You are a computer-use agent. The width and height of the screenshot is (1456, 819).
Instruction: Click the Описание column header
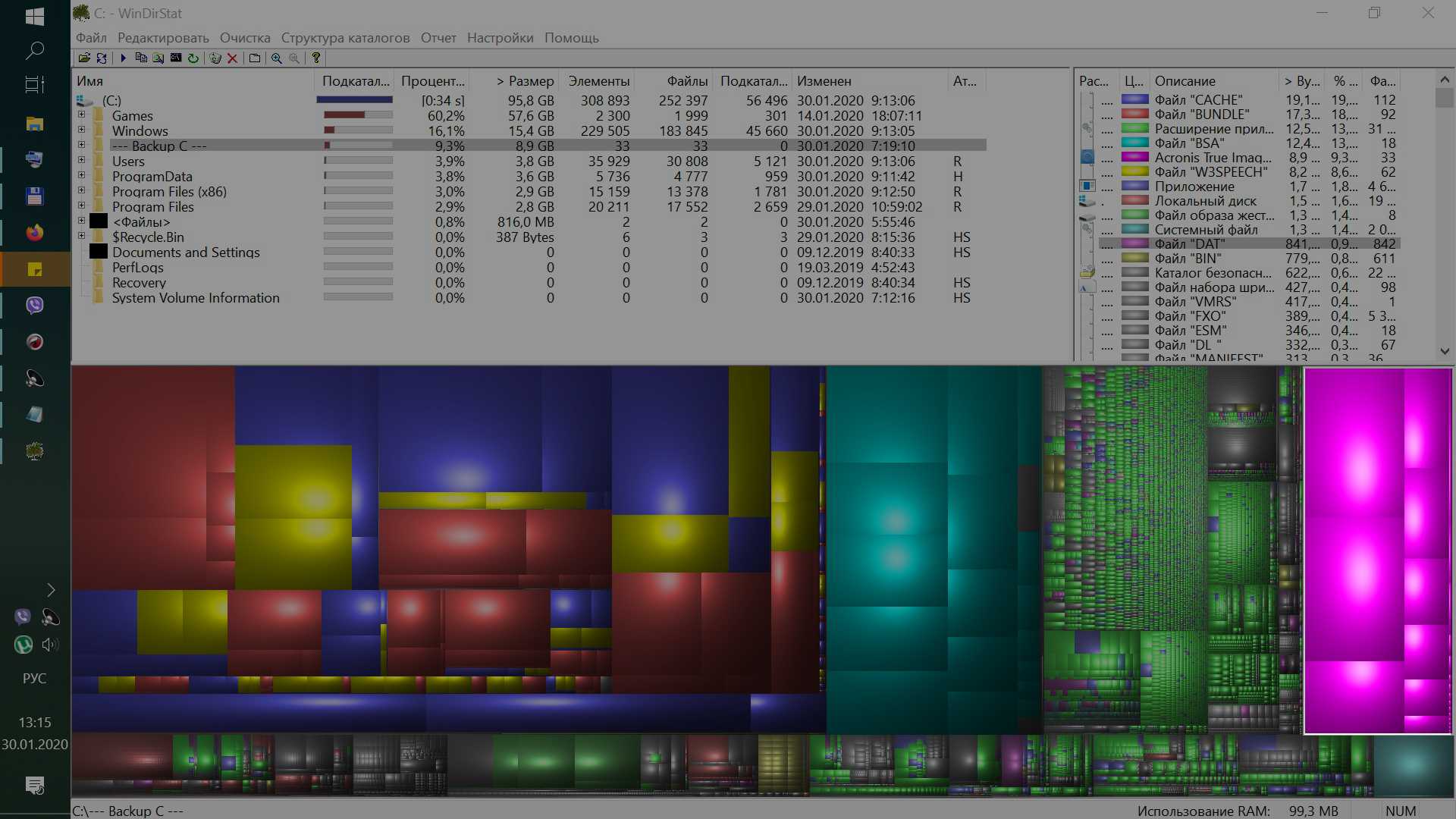tap(1185, 81)
